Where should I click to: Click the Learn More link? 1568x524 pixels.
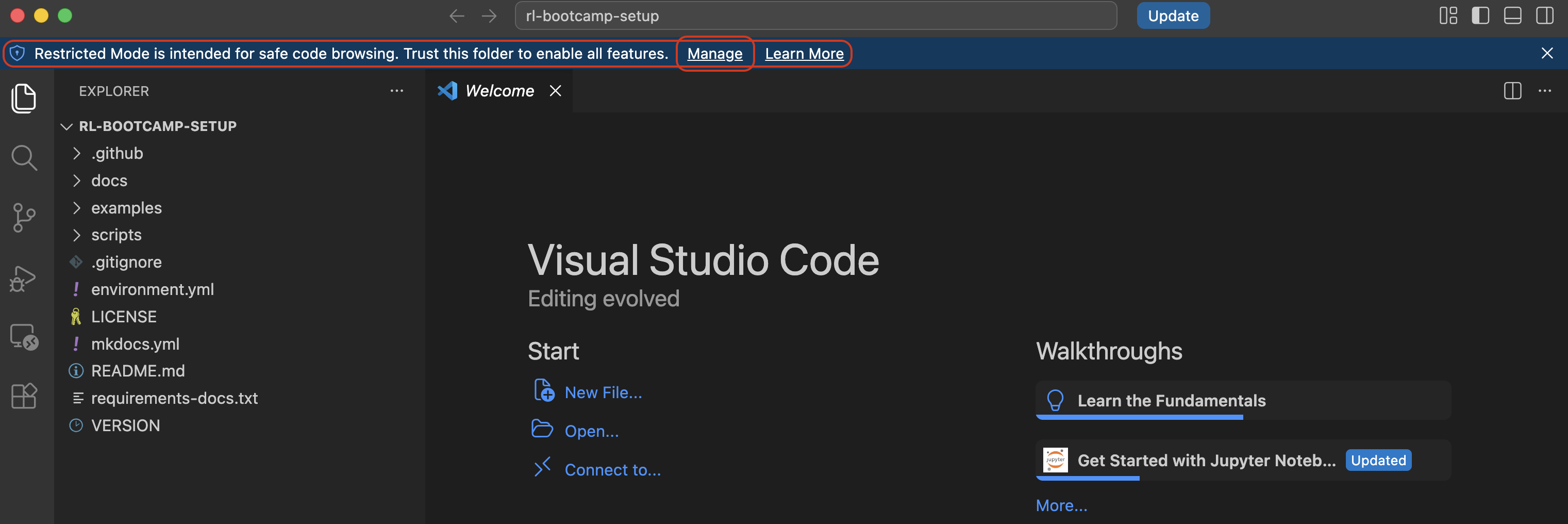804,54
